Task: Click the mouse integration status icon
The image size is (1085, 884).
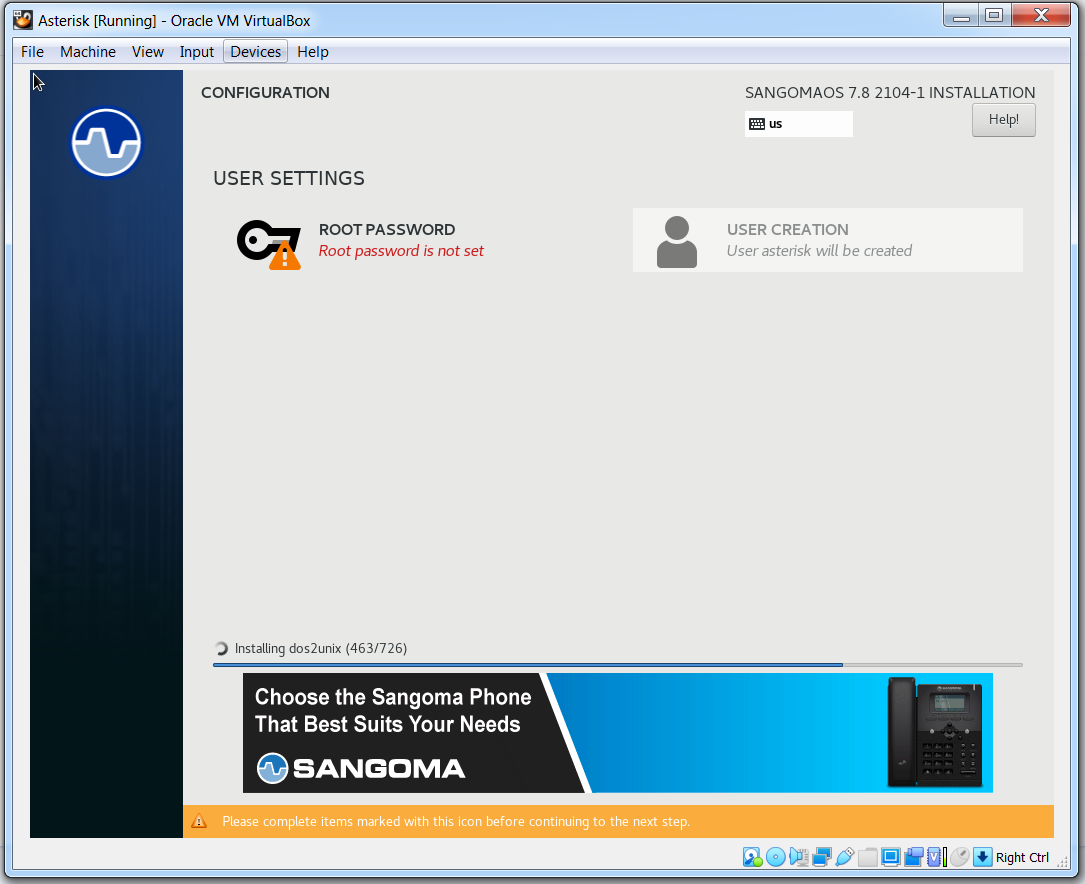Action: point(959,857)
